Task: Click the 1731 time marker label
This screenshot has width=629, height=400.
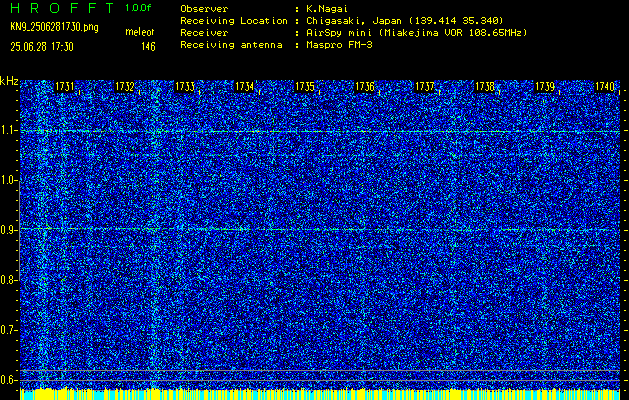Action: tap(64, 87)
